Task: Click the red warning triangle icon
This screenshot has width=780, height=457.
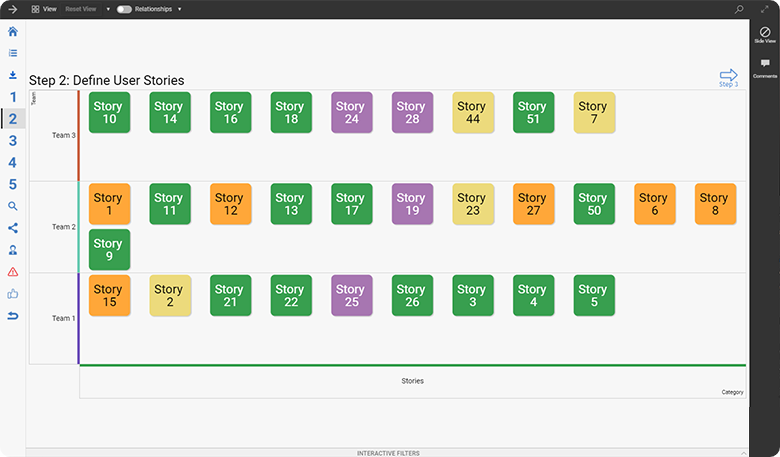Action: click(x=13, y=272)
